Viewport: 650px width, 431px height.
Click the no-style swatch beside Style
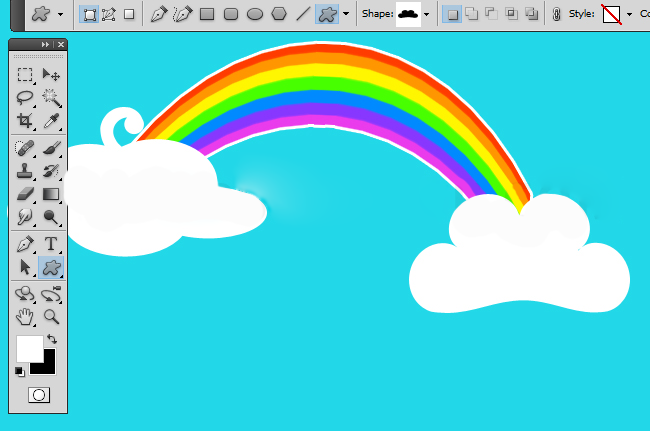611,15
